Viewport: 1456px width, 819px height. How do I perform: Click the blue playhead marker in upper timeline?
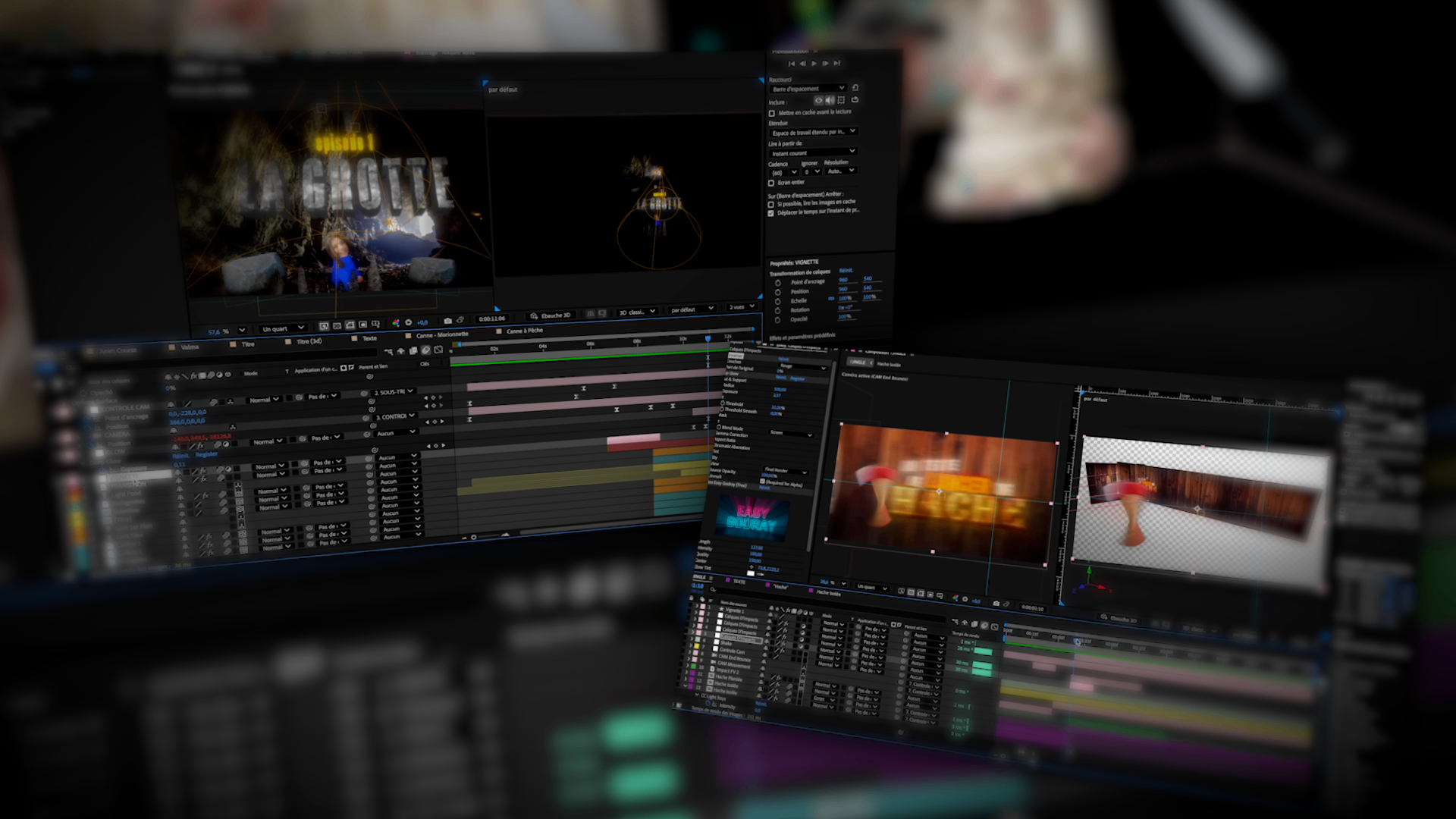point(708,339)
